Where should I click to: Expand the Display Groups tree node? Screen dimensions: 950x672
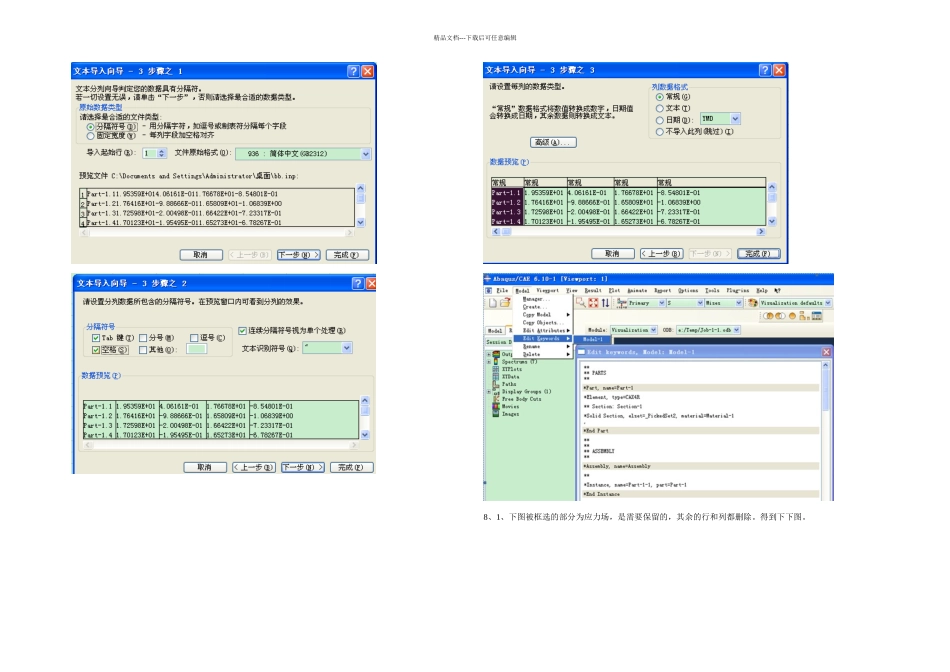(489, 391)
